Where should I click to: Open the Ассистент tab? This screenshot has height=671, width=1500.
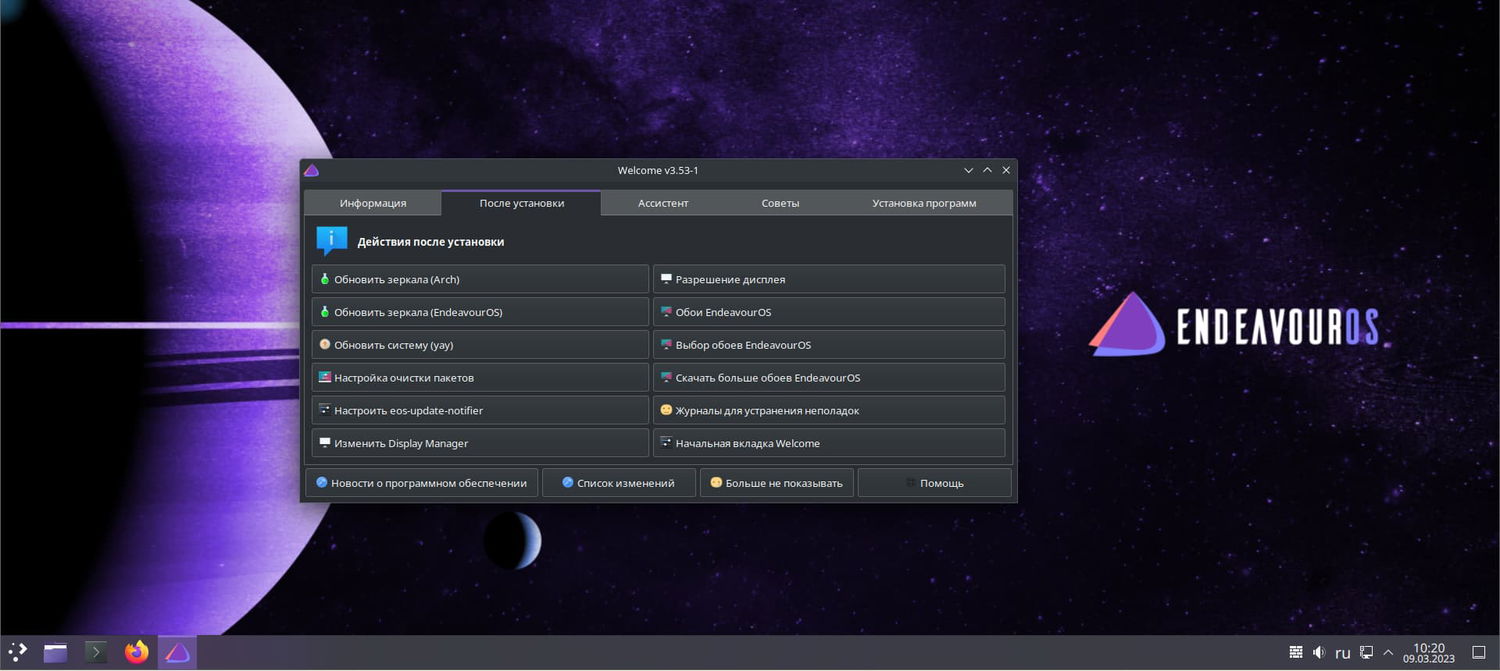tap(663, 203)
